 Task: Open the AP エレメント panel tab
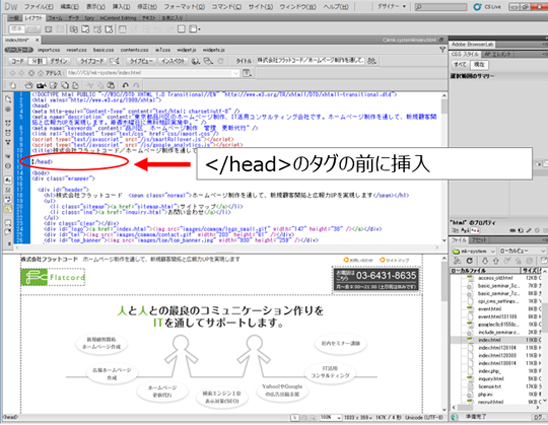pos(498,54)
